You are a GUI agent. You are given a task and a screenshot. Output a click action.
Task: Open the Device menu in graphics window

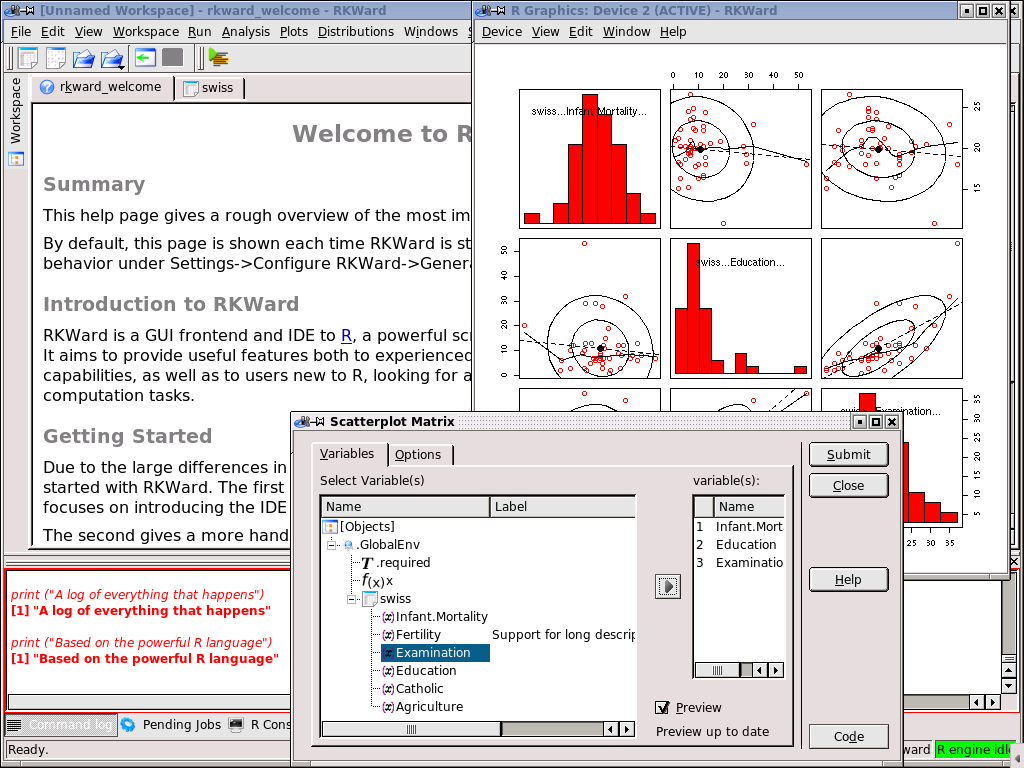point(501,31)
